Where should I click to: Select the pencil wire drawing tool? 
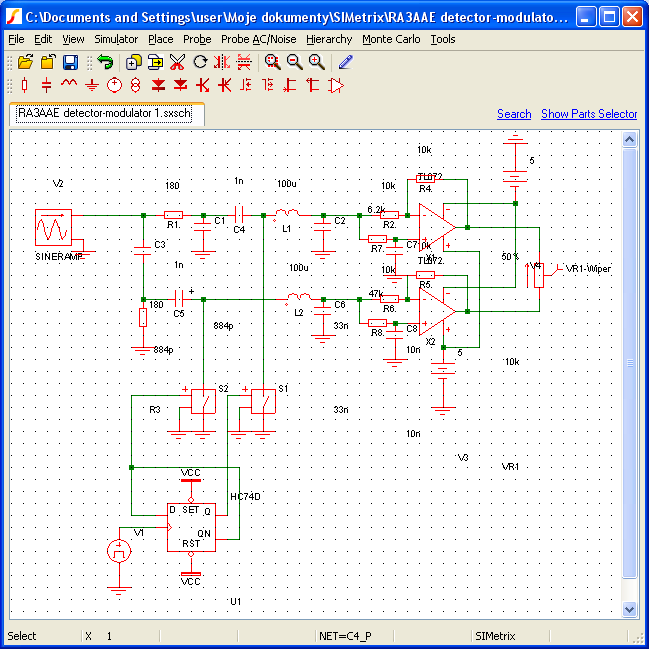click(346, 62)
